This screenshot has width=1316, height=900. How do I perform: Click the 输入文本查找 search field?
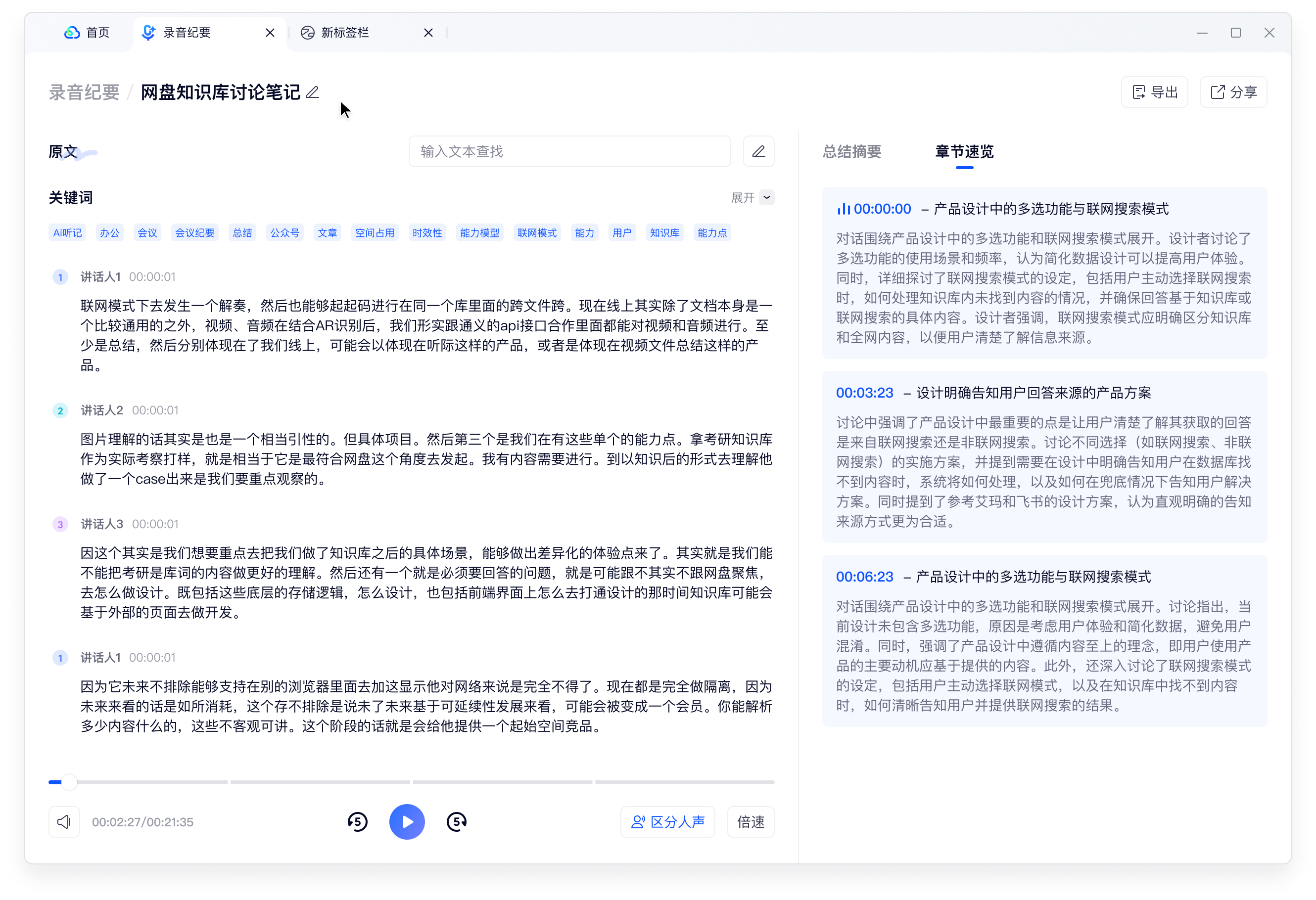point(569,152)
